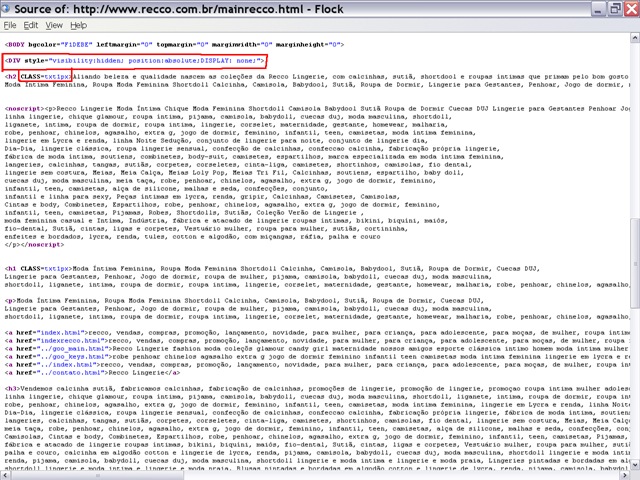Click line starting "lingerie sem costura, Meias"
The height and width of the screenshot is (480, 640).
[x=234, y=173]
